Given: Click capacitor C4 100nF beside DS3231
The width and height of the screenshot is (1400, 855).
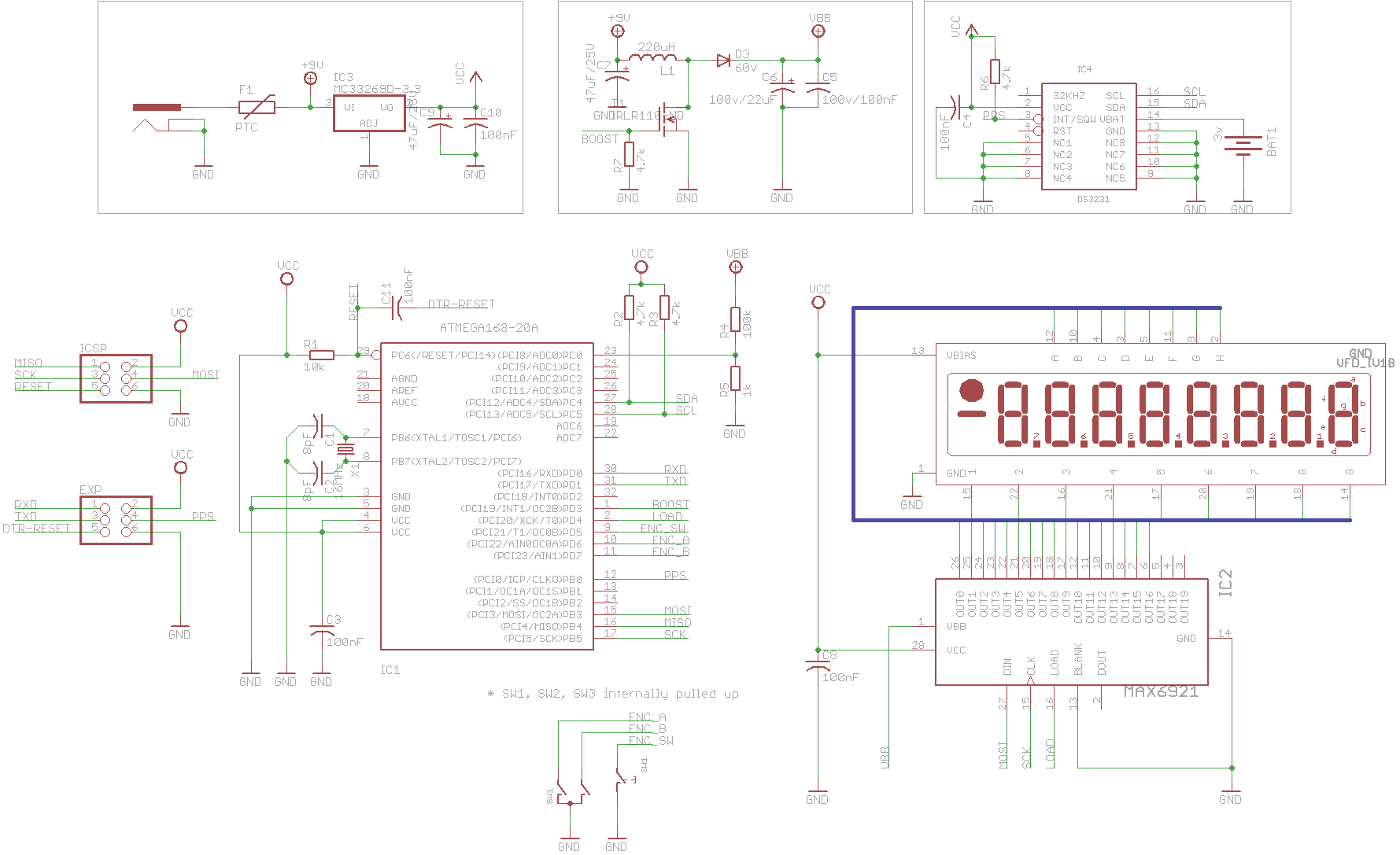Looking at the screenshot, I should [x=957, y=107].
